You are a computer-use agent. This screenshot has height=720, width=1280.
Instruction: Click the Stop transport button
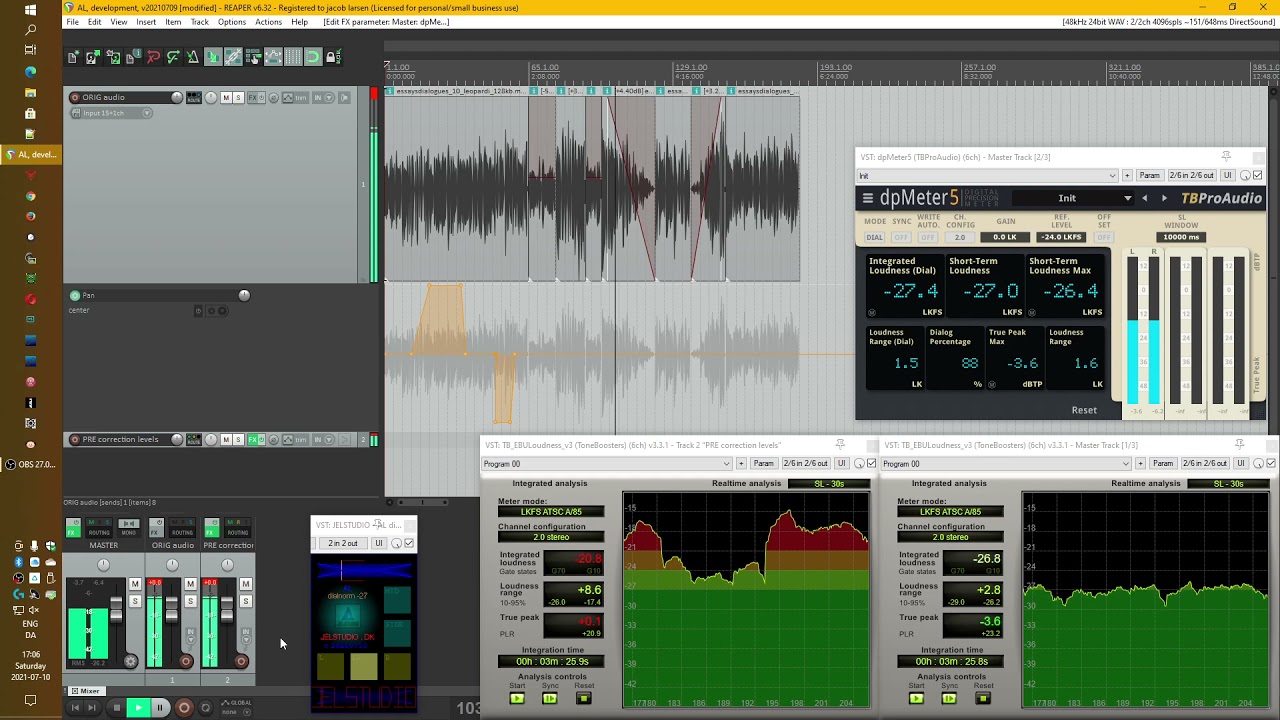click(x=116, y=708)
